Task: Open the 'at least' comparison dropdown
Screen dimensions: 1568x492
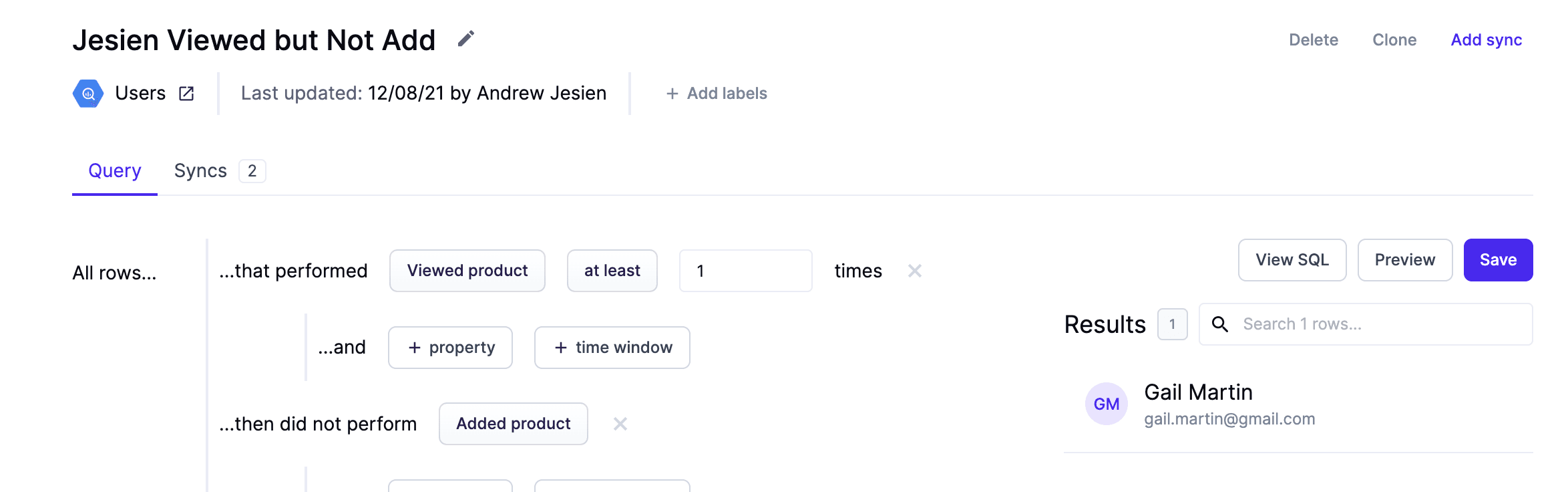Action: 612,271
